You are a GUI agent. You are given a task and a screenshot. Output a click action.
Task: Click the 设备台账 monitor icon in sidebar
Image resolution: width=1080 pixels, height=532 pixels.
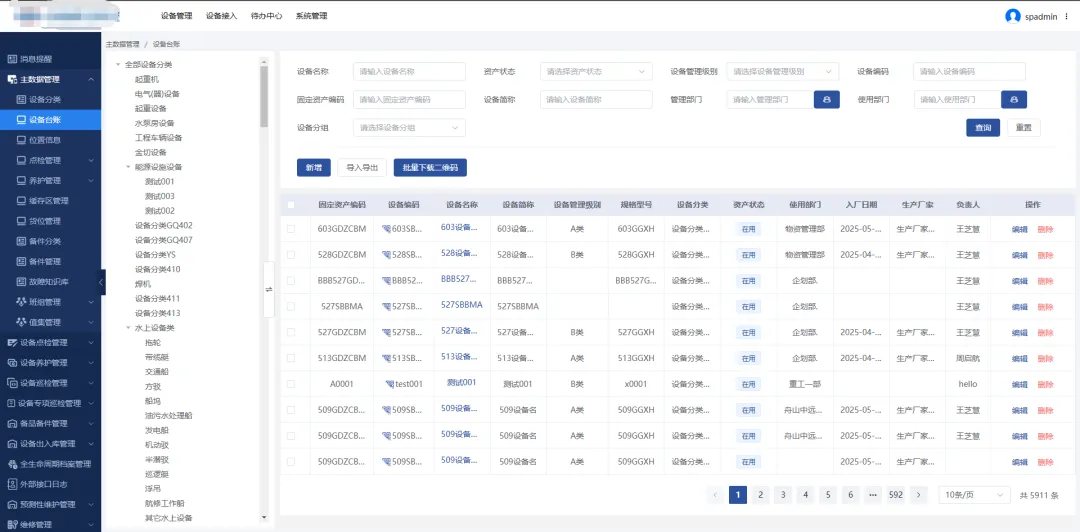(21, 120)
